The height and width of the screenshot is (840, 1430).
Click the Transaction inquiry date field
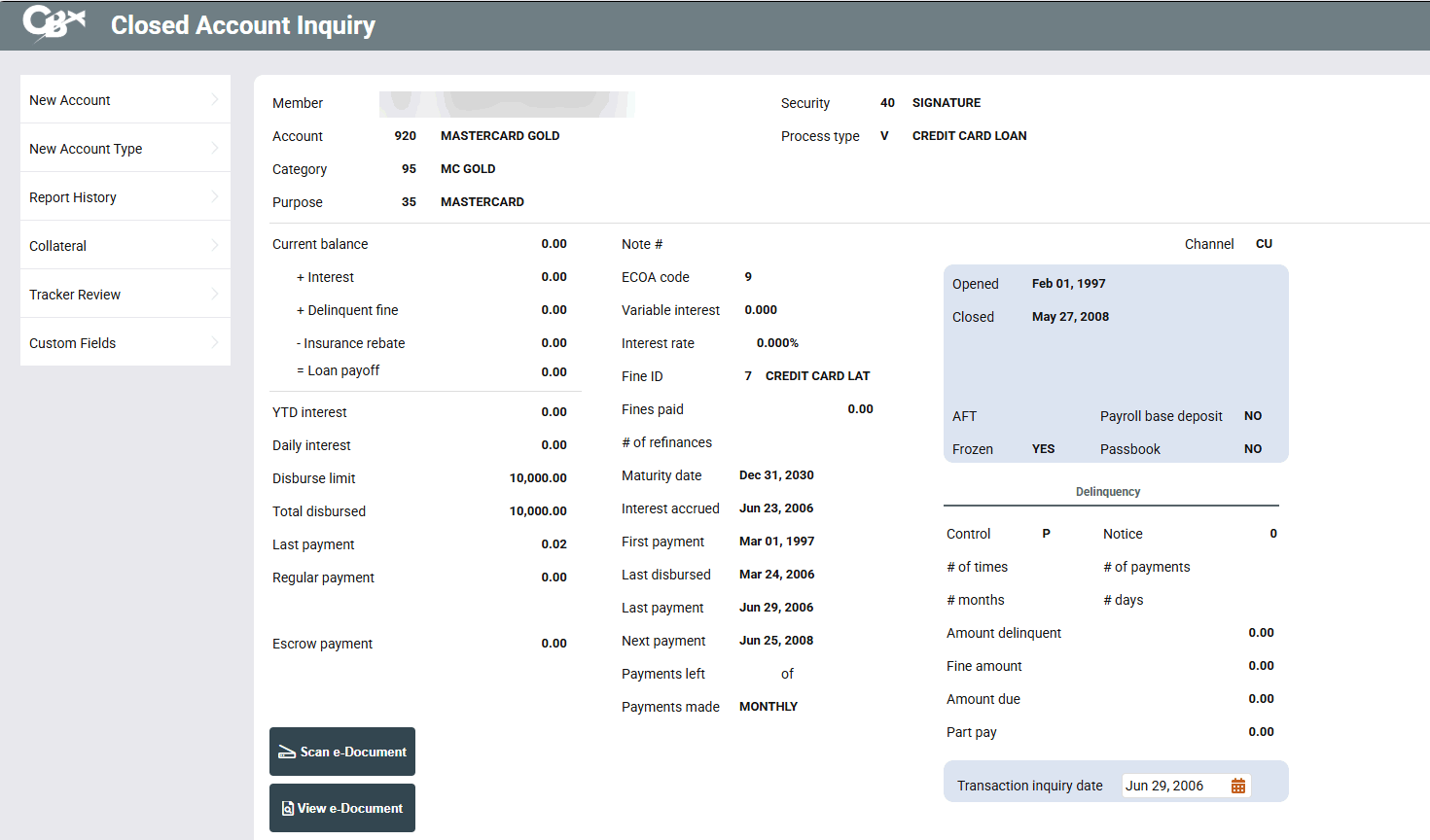[x=1172, y=786]
